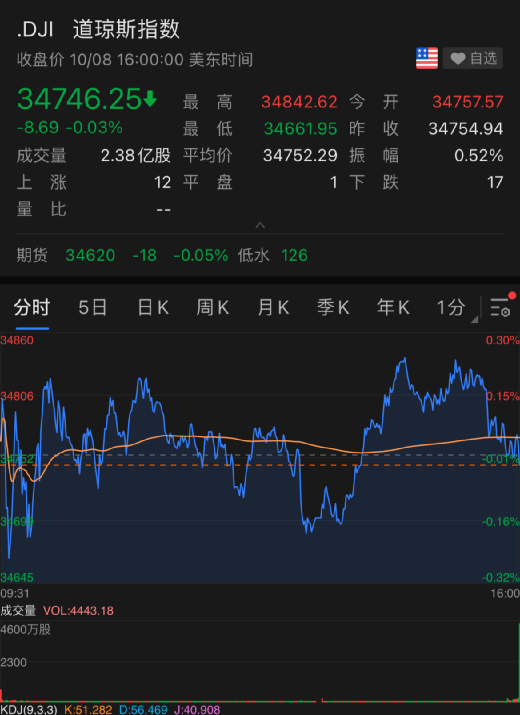
Task: Open the 季K chart tab
Action: point(333,308)
